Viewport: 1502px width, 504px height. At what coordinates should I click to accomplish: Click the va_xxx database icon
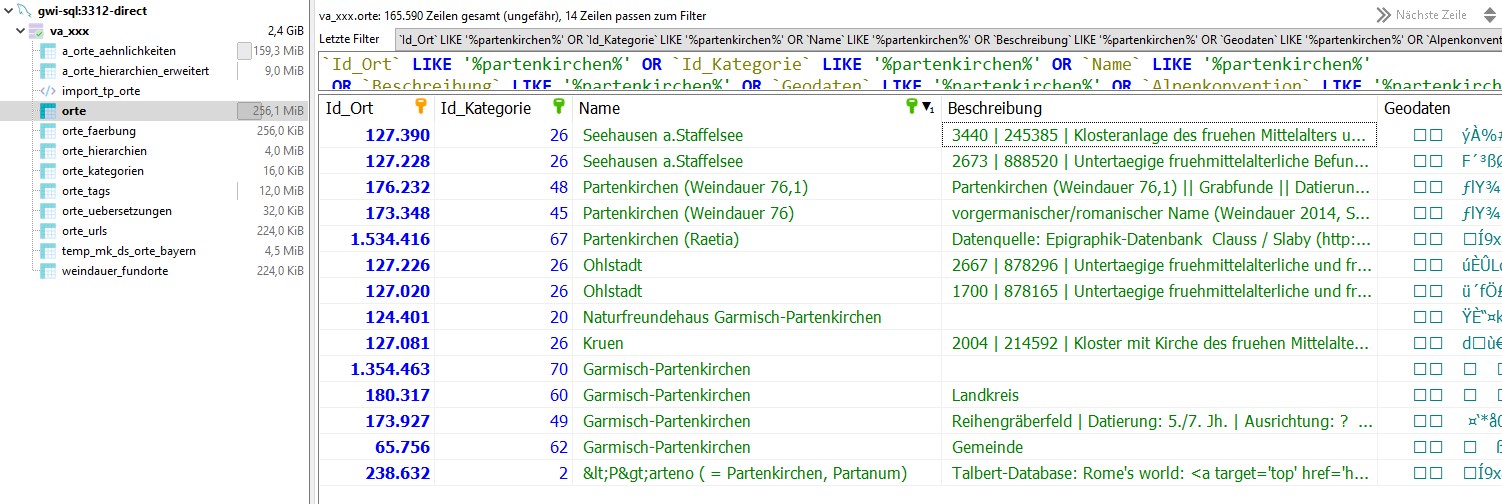point(36,31)
